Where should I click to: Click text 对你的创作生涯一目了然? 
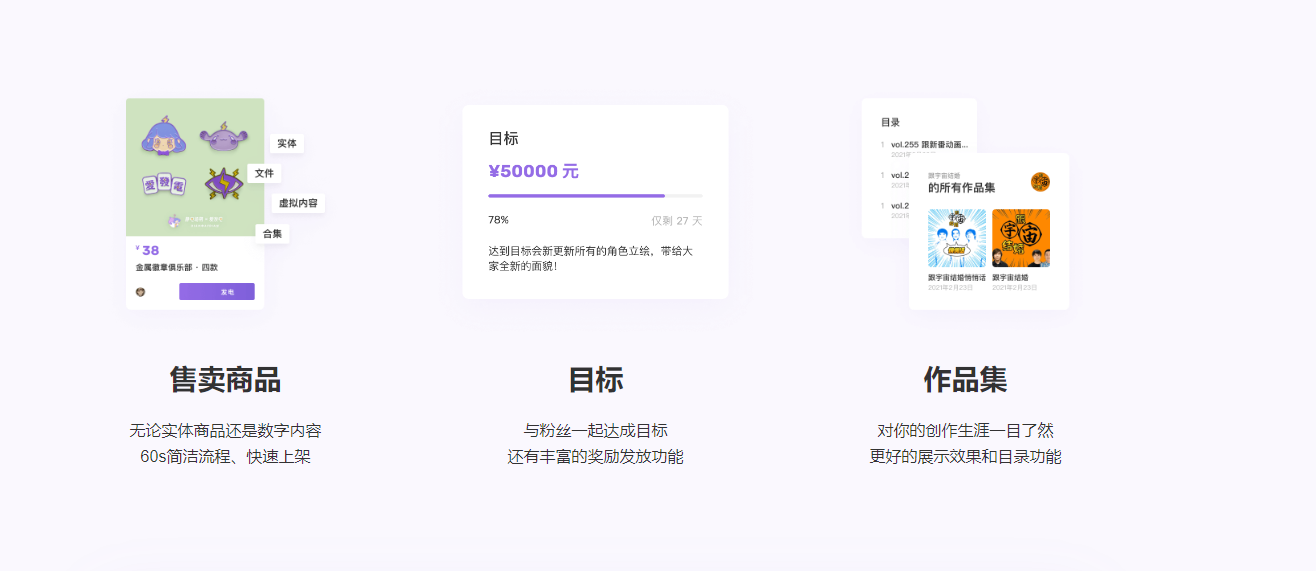965,431
